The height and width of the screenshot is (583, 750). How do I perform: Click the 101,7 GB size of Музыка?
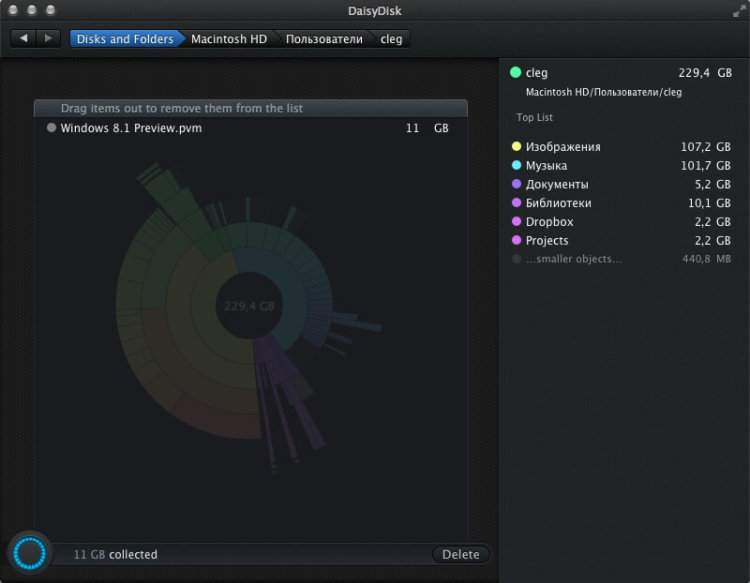point(706,165)
